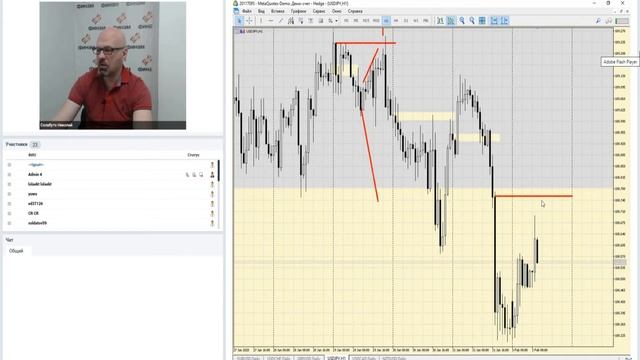Zoom in on the chart
This screenshot has width=640, height=360.
click(x=462, y=21)
